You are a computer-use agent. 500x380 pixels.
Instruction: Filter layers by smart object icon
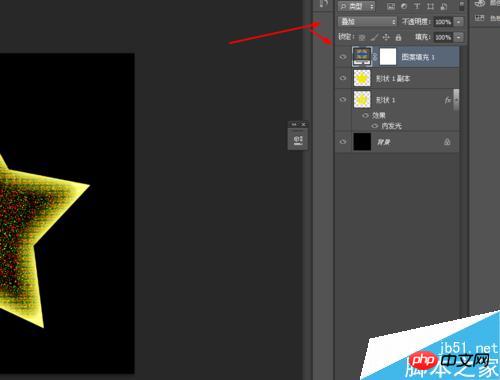click(x=444, y=6)
